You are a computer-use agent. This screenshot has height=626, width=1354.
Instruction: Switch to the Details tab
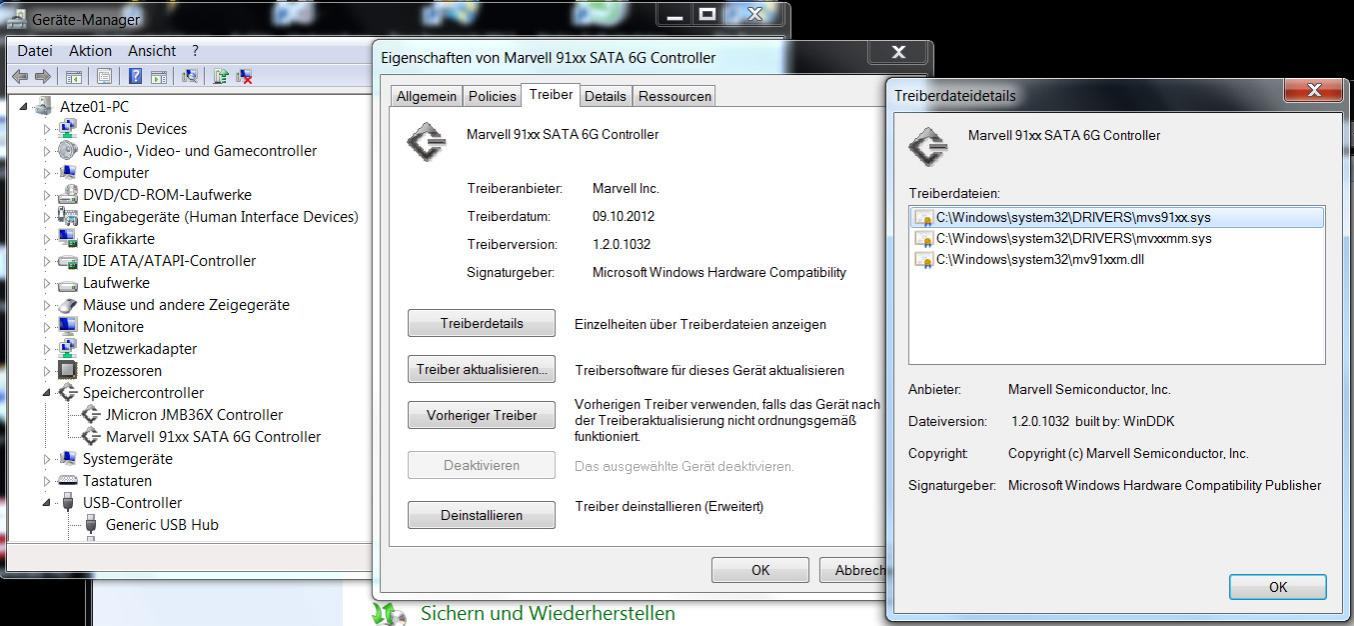point(605,96)
